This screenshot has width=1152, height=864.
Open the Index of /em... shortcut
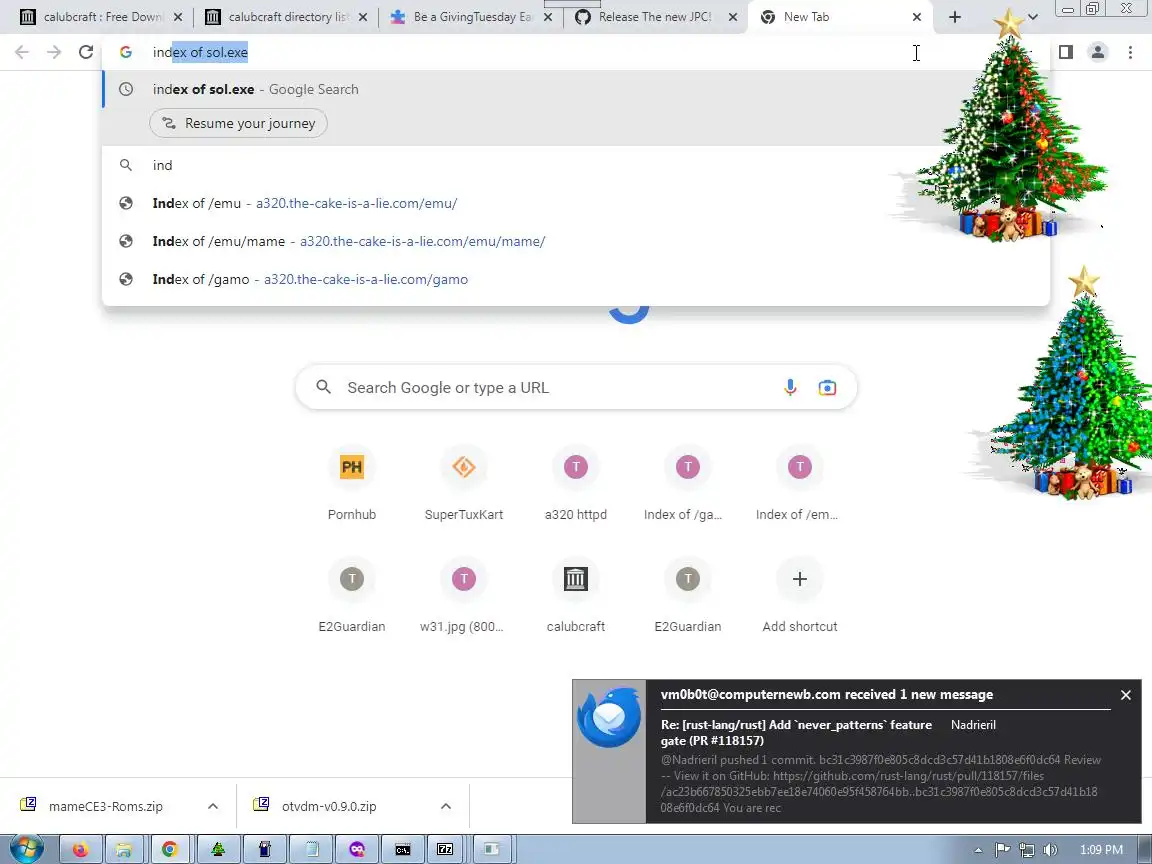point(799,481)
